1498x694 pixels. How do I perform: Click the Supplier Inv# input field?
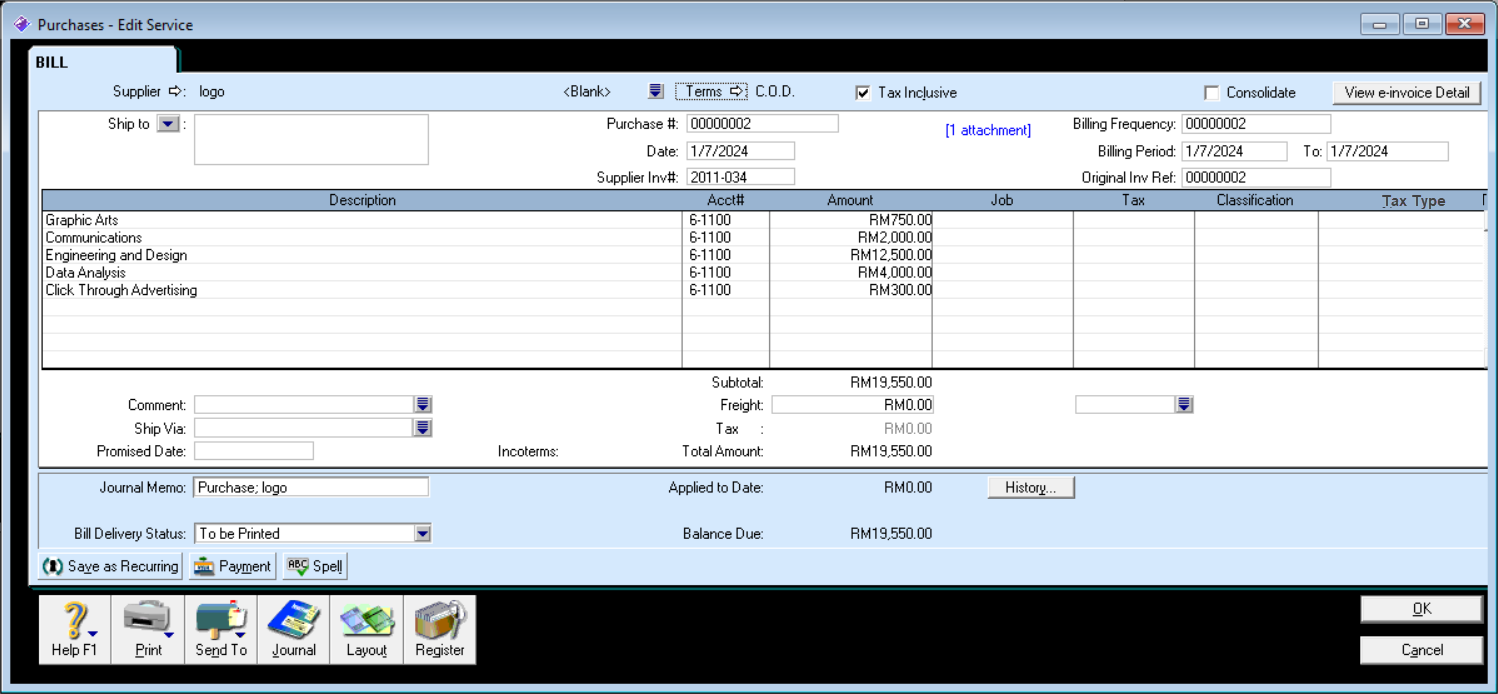click(x=740, y=177)
